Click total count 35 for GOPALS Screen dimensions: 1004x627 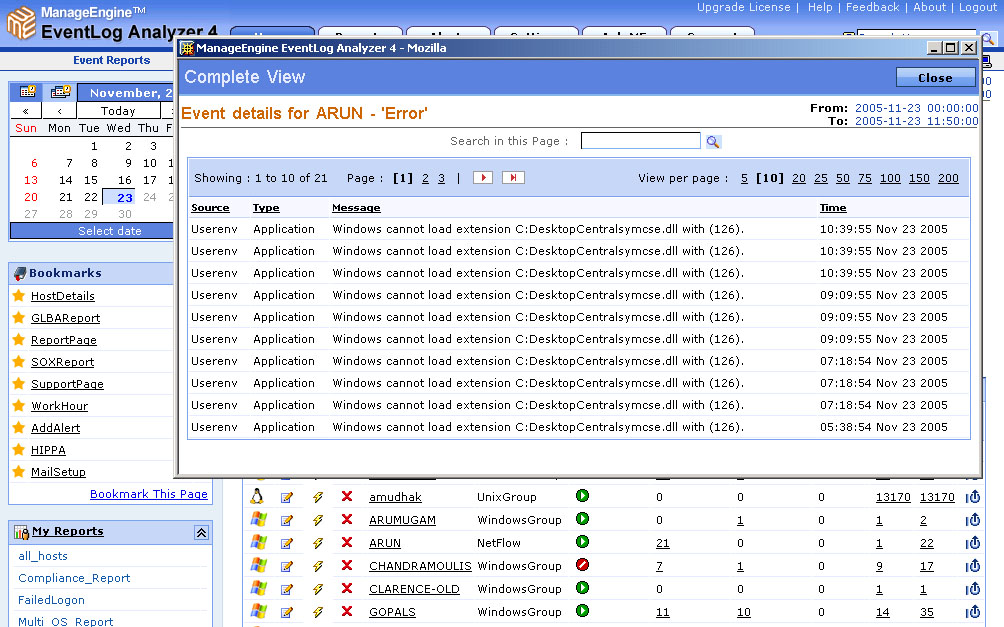927,612
